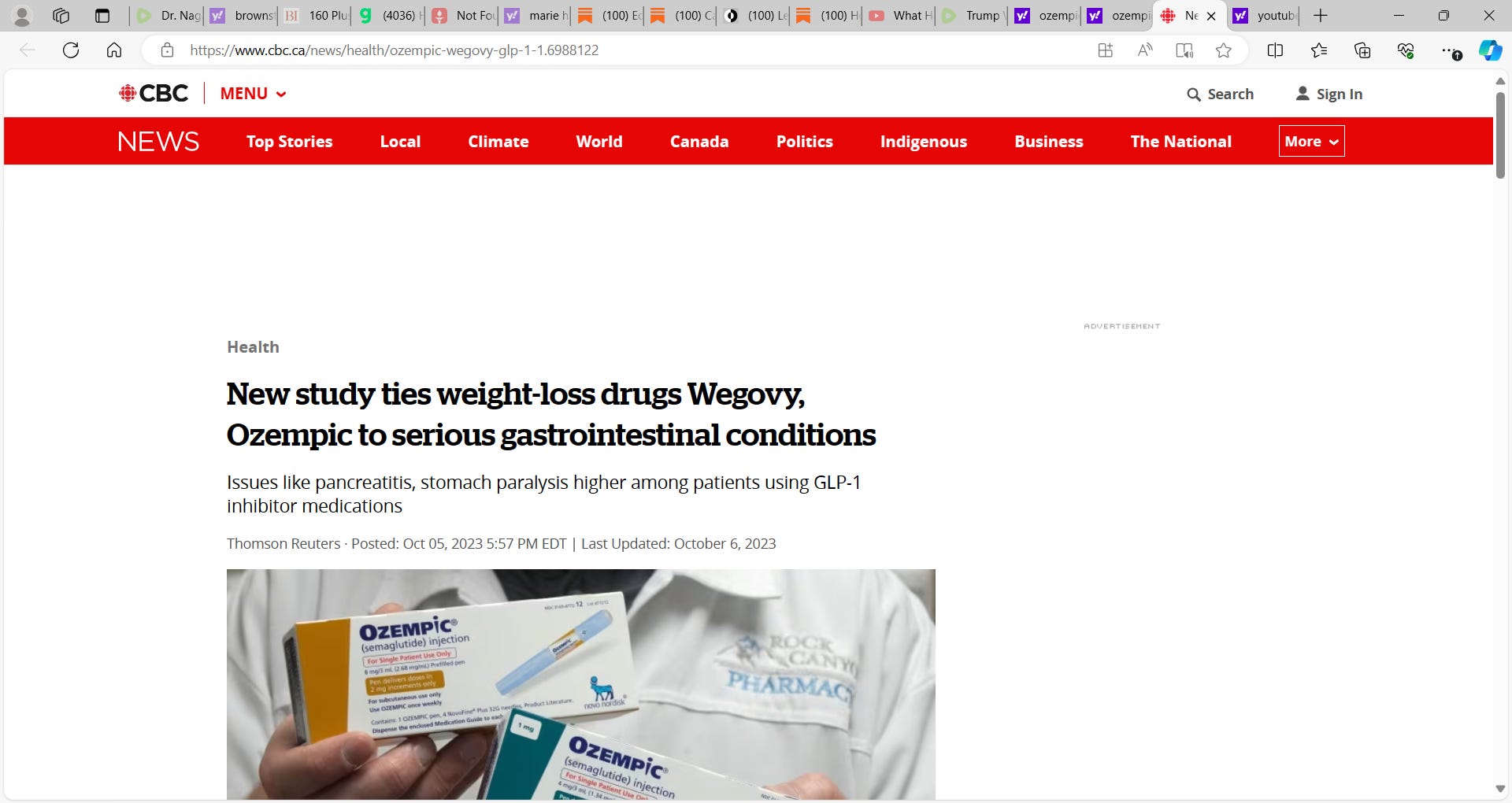
Task: Click the CBC gem logo
Action: pyautogui.click(x=154, y=94)
